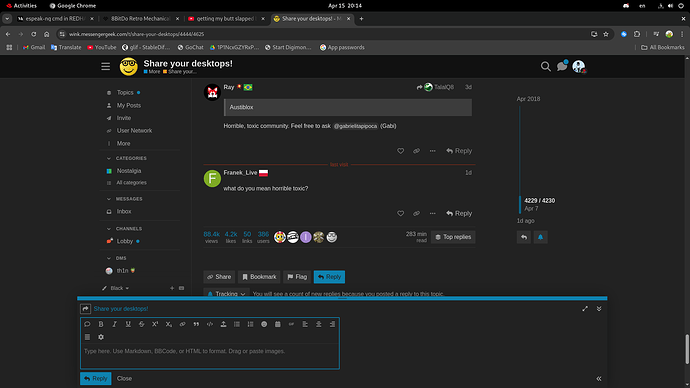Open the chat notifications bubble
The width and height of the screenshot is (690, 388).
[x=562, y=66]
